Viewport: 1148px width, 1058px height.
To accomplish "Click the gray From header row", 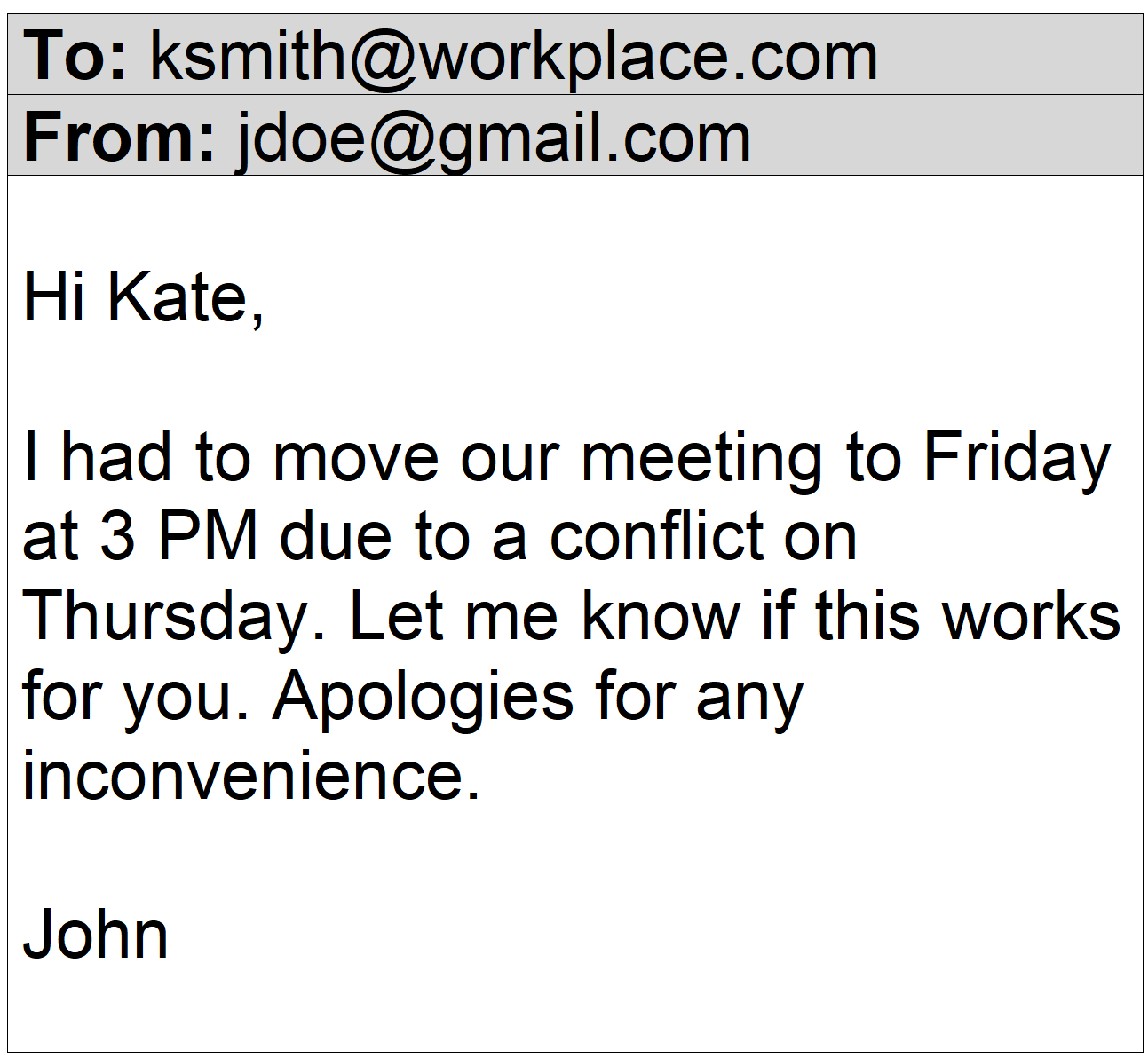I will [574, 135].
